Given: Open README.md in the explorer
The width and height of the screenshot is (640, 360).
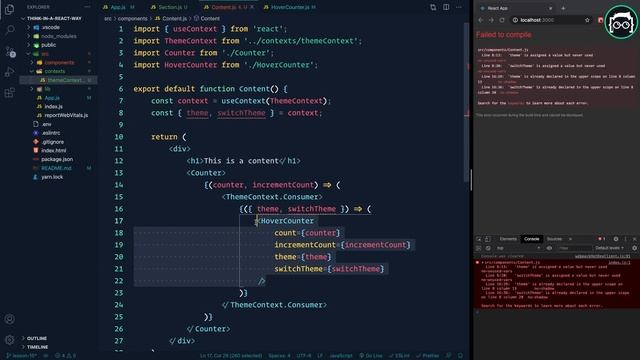Looking at the screenshot, I should click(x=56, y=168).
